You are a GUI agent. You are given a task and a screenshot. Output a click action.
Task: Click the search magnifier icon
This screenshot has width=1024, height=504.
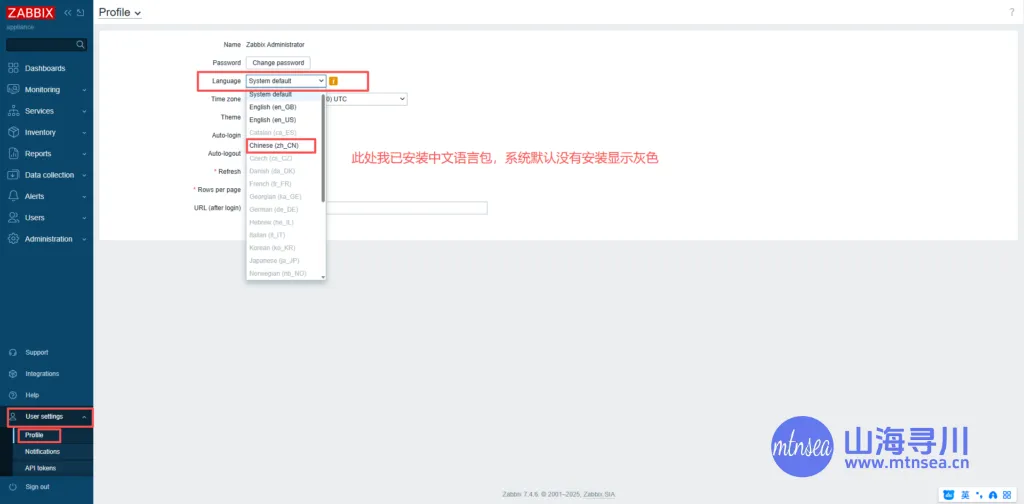click(80, 44)
